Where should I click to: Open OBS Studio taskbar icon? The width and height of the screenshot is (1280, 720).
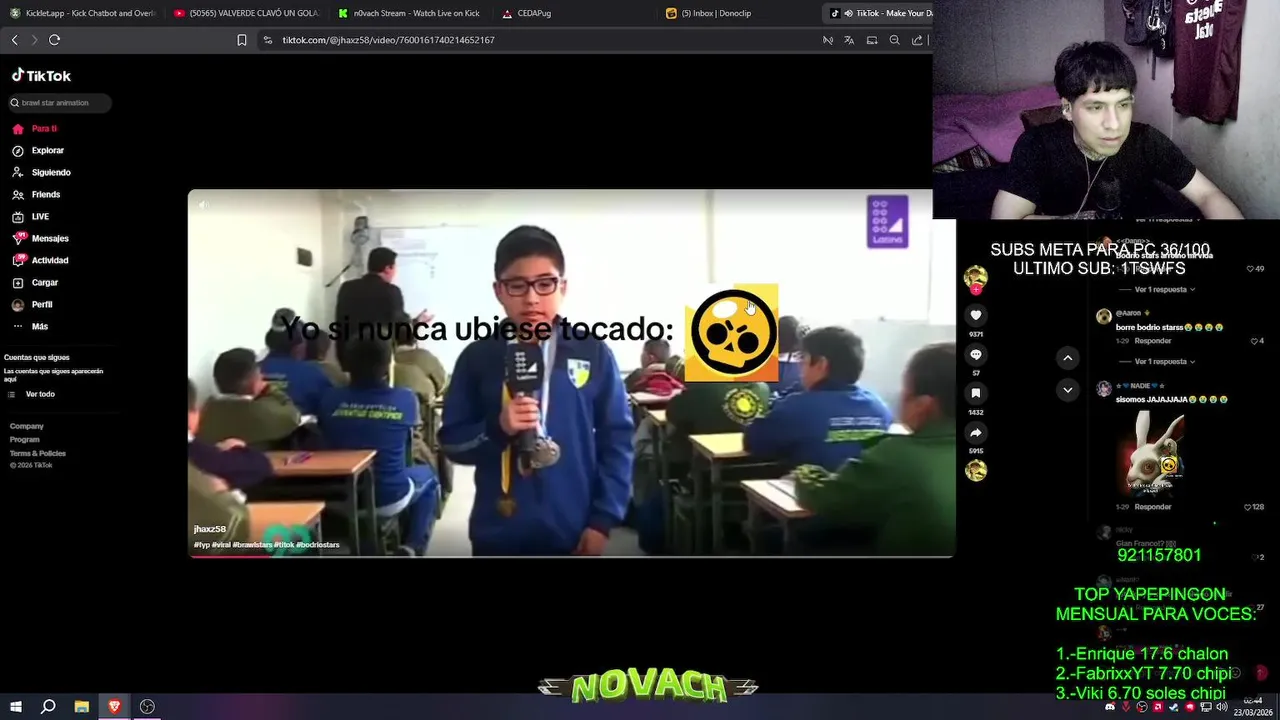tap(147, 707)
